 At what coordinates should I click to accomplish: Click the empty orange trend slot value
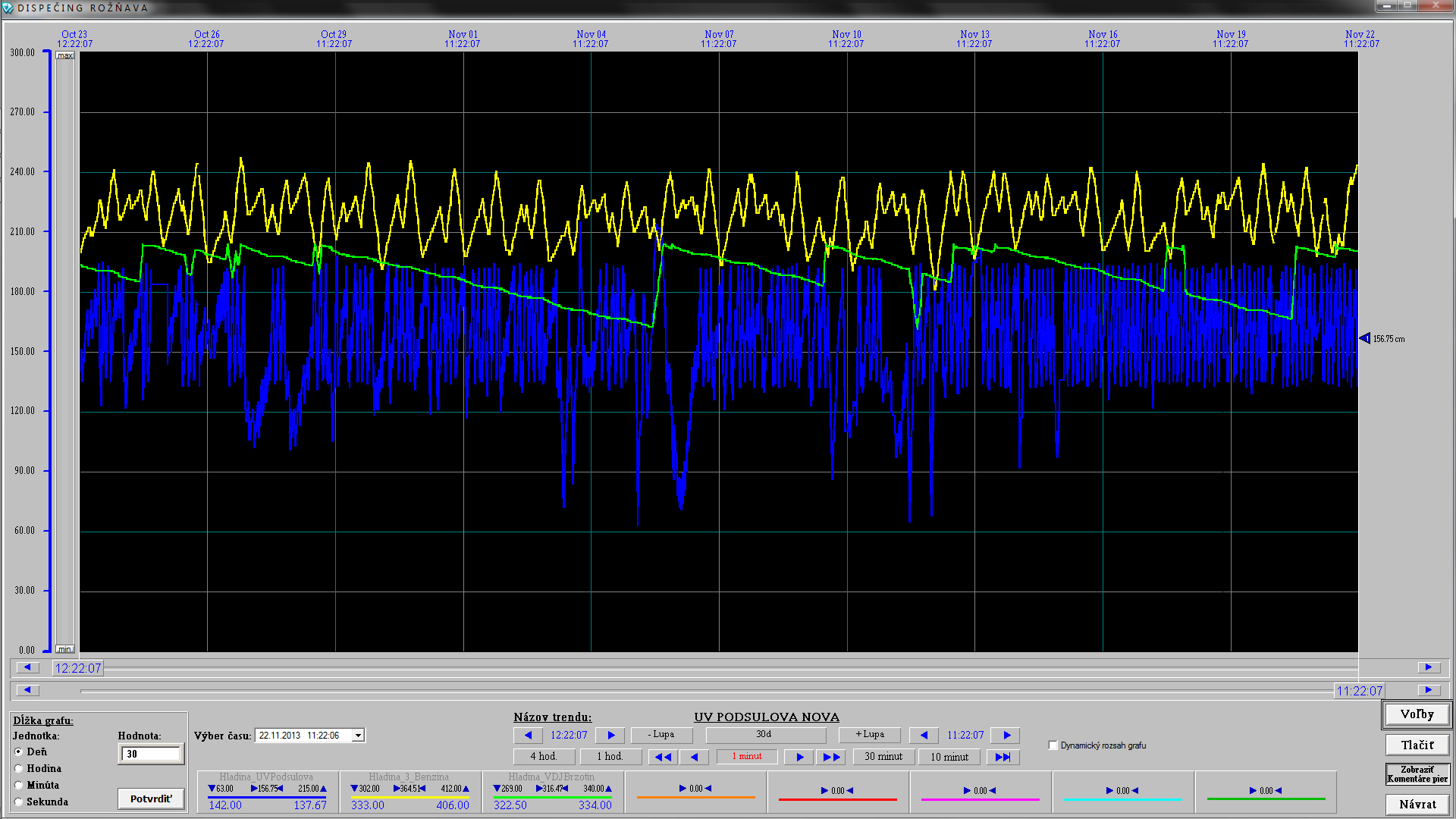(695, 789)
